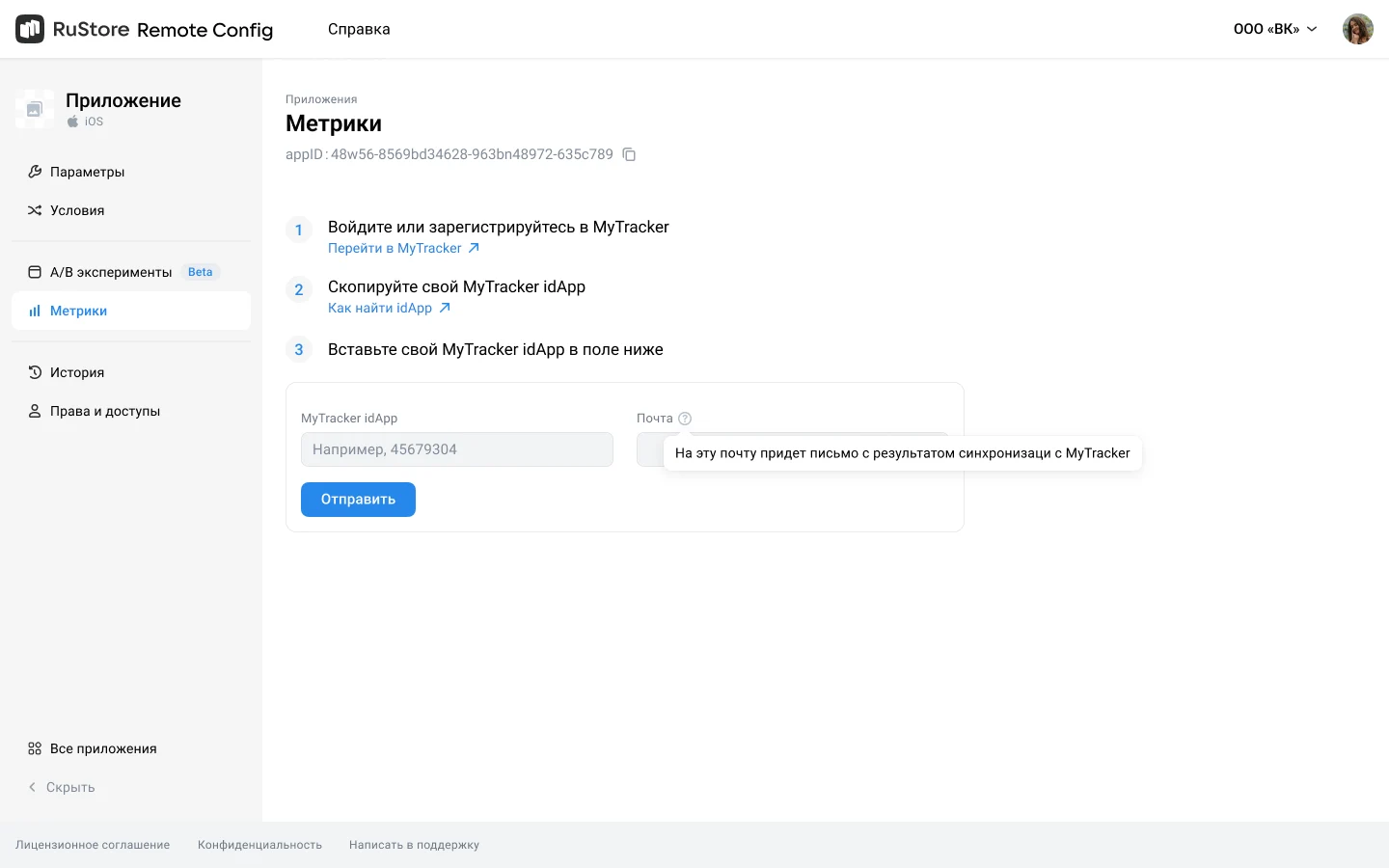Click the A/B эксперименты window icon
The image size is (1389, 868).
[35, 272]
